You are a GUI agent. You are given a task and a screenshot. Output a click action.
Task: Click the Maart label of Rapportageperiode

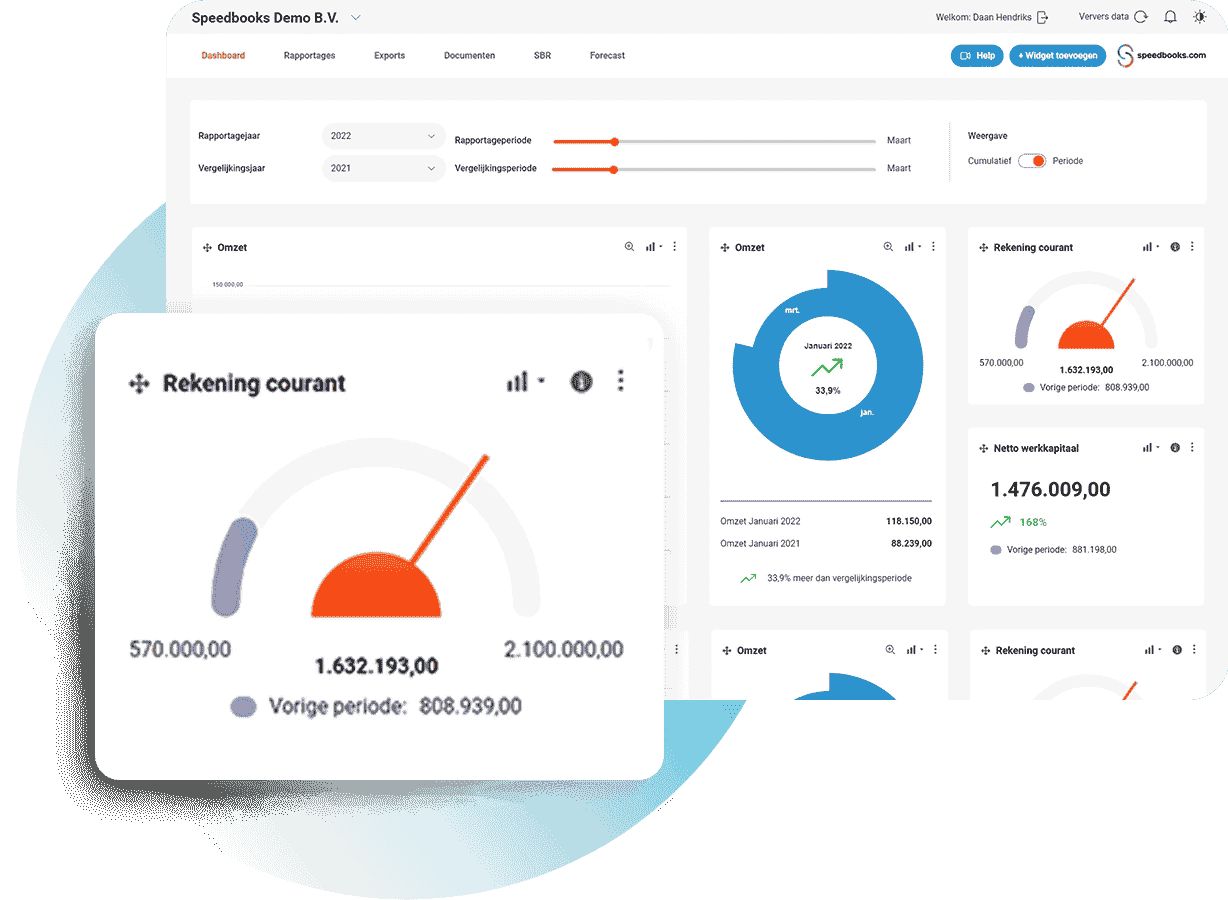pos(899,141)
